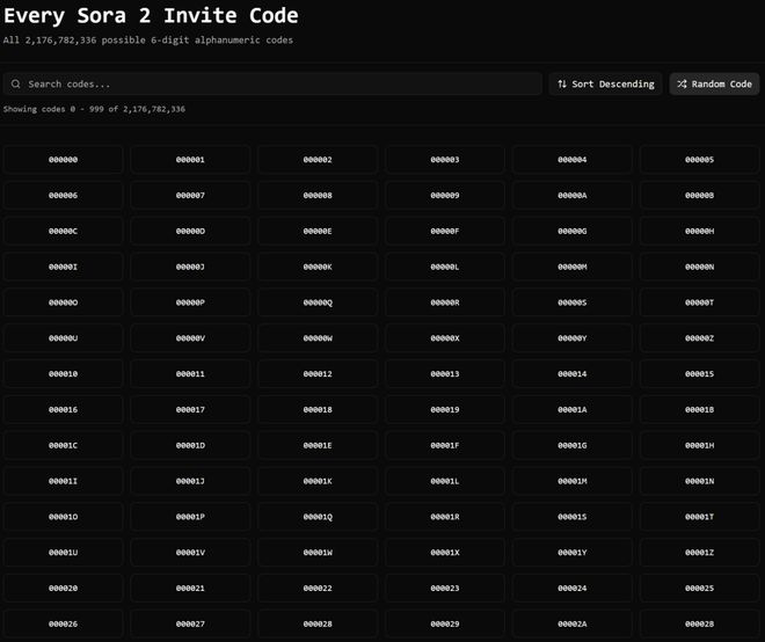Screen dimensions: 765x642
Task: Click the sort arrows icon
Action: [562, 84]
